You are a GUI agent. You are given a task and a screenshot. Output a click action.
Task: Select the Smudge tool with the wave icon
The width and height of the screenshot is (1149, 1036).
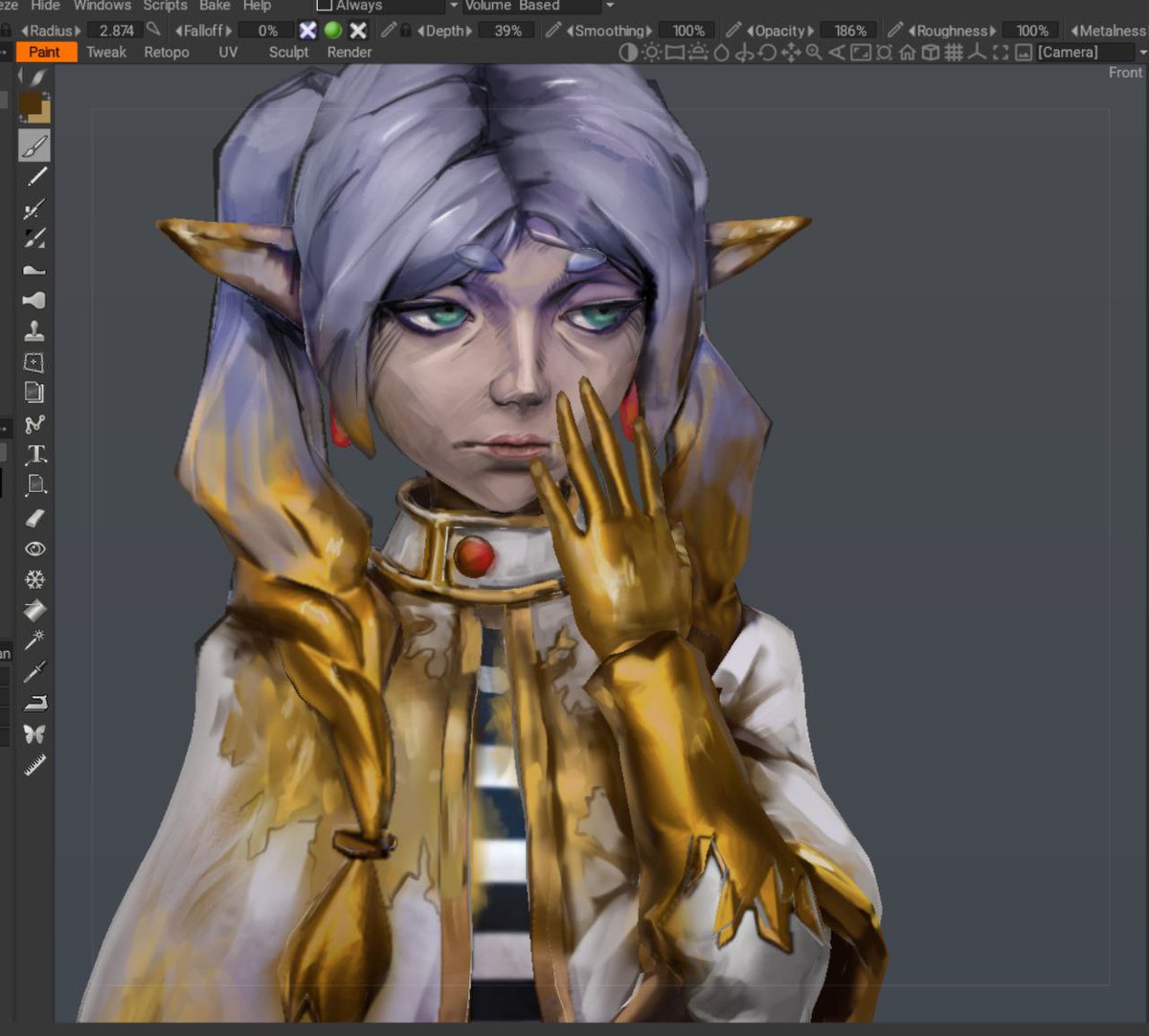[34, 269]
